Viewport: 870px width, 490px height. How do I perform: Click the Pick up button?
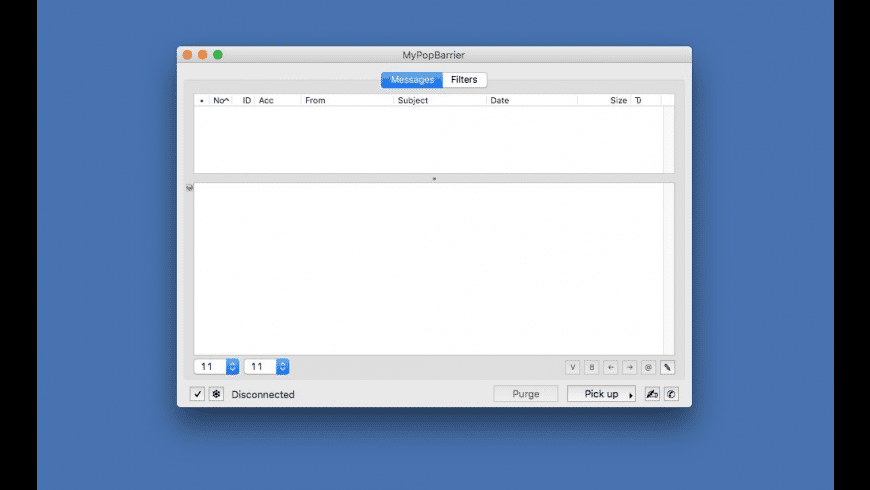pos(601,394)
